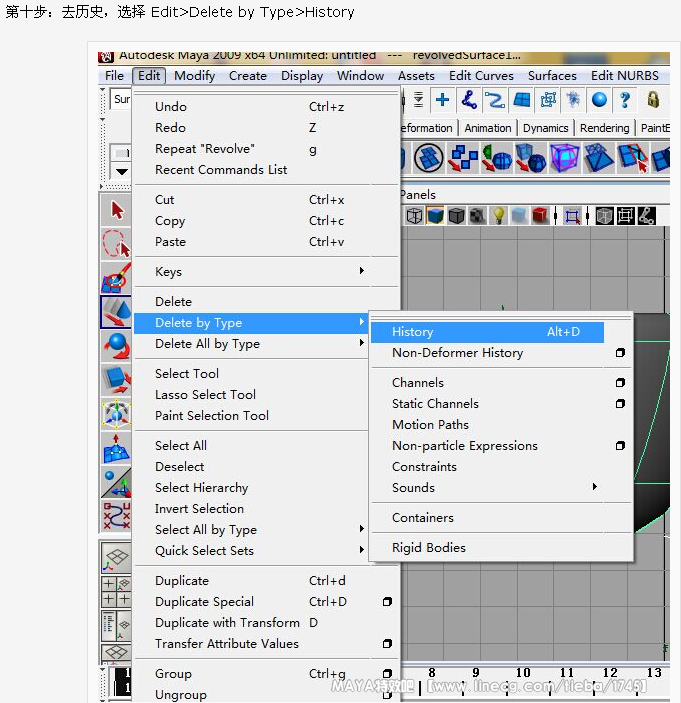Toggle isolate select icon in viewport
The image size is (681, 703).
click(x=573, y=217)
